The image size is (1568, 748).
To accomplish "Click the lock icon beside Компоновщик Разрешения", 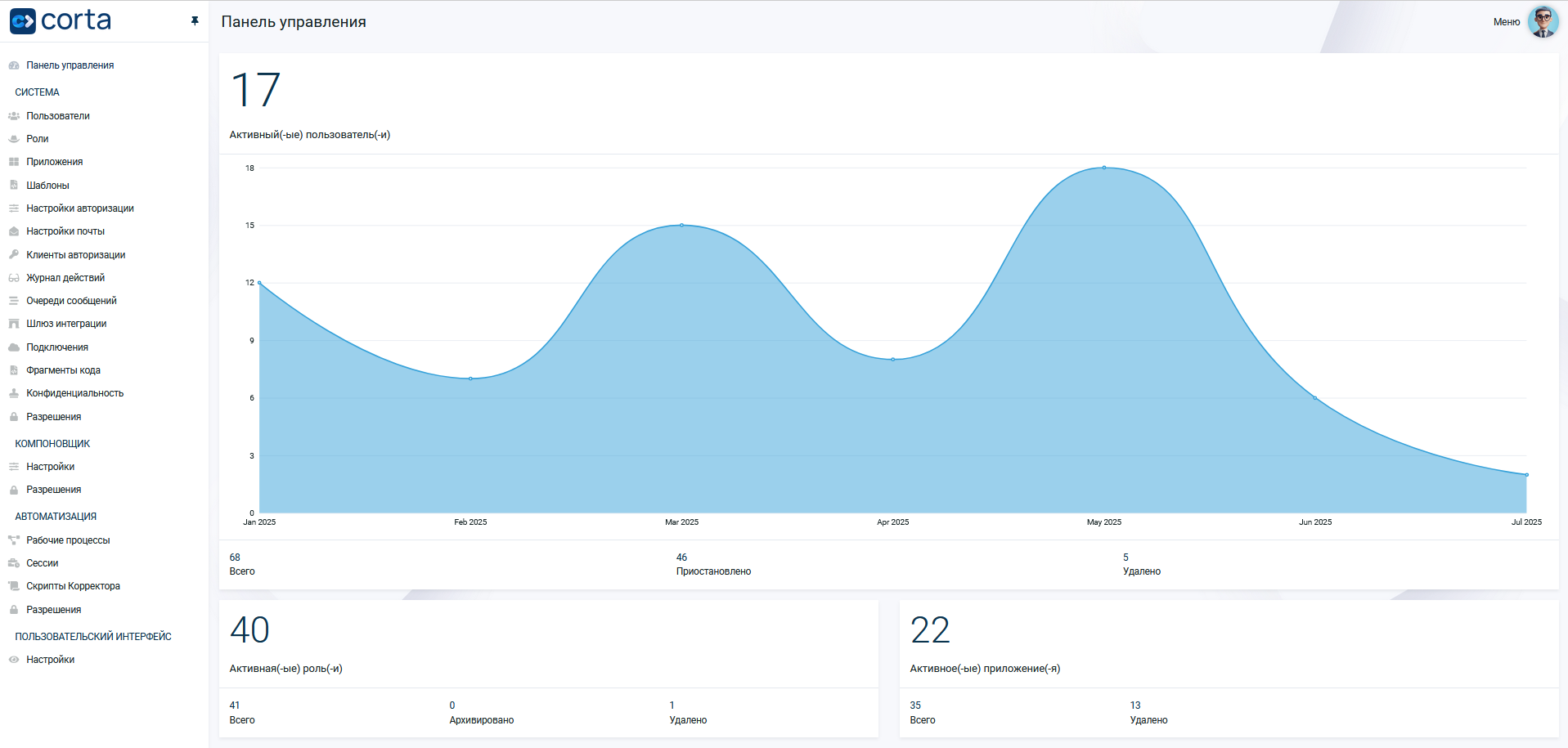I will coord(14,490).
